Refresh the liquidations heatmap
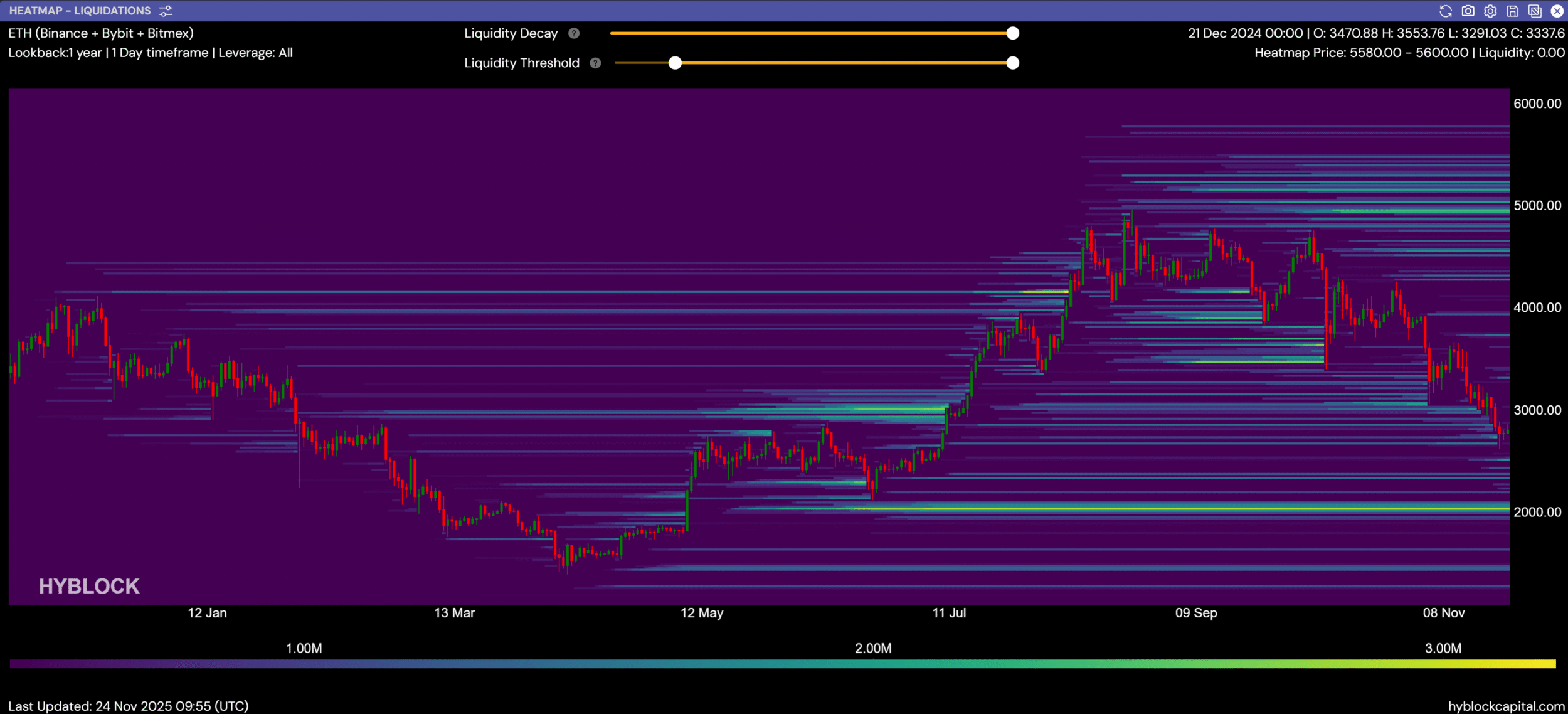The image size is (1568, 714). pyautogui.click(x=1445, y=11)
